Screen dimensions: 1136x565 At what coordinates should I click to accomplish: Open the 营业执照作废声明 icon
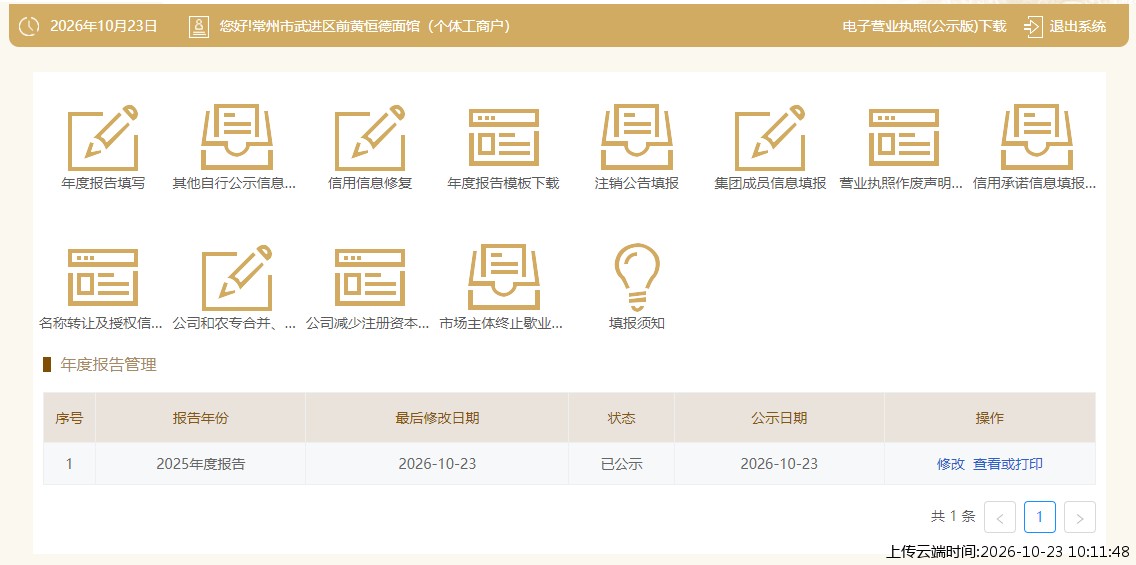(x=903, y=138)
